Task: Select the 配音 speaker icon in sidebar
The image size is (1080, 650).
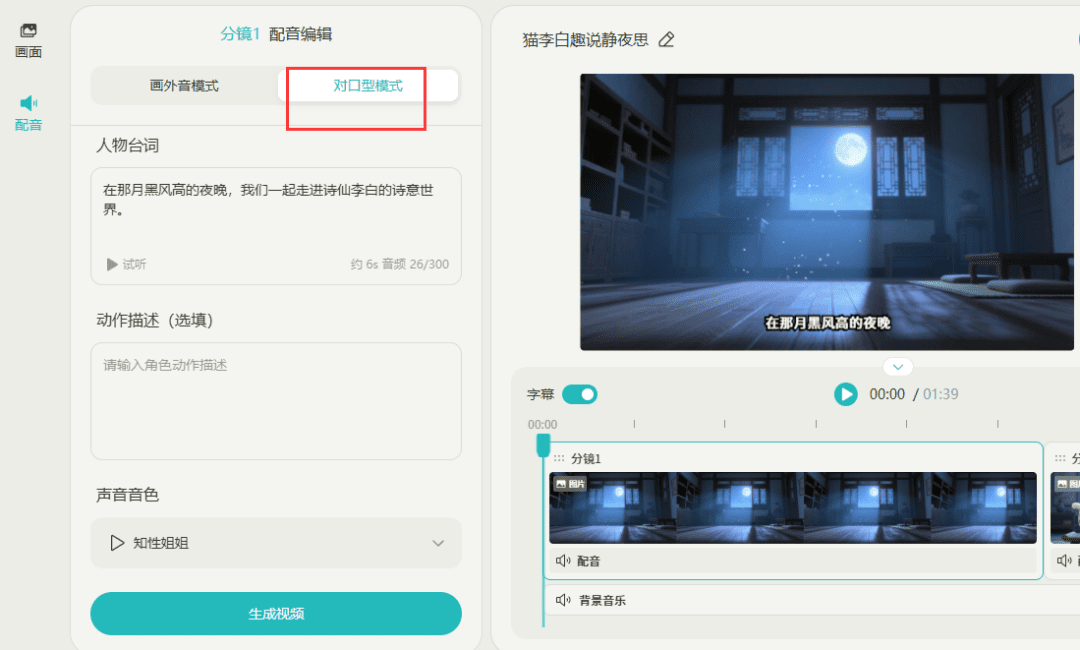Action: click(x=28, y=103)
